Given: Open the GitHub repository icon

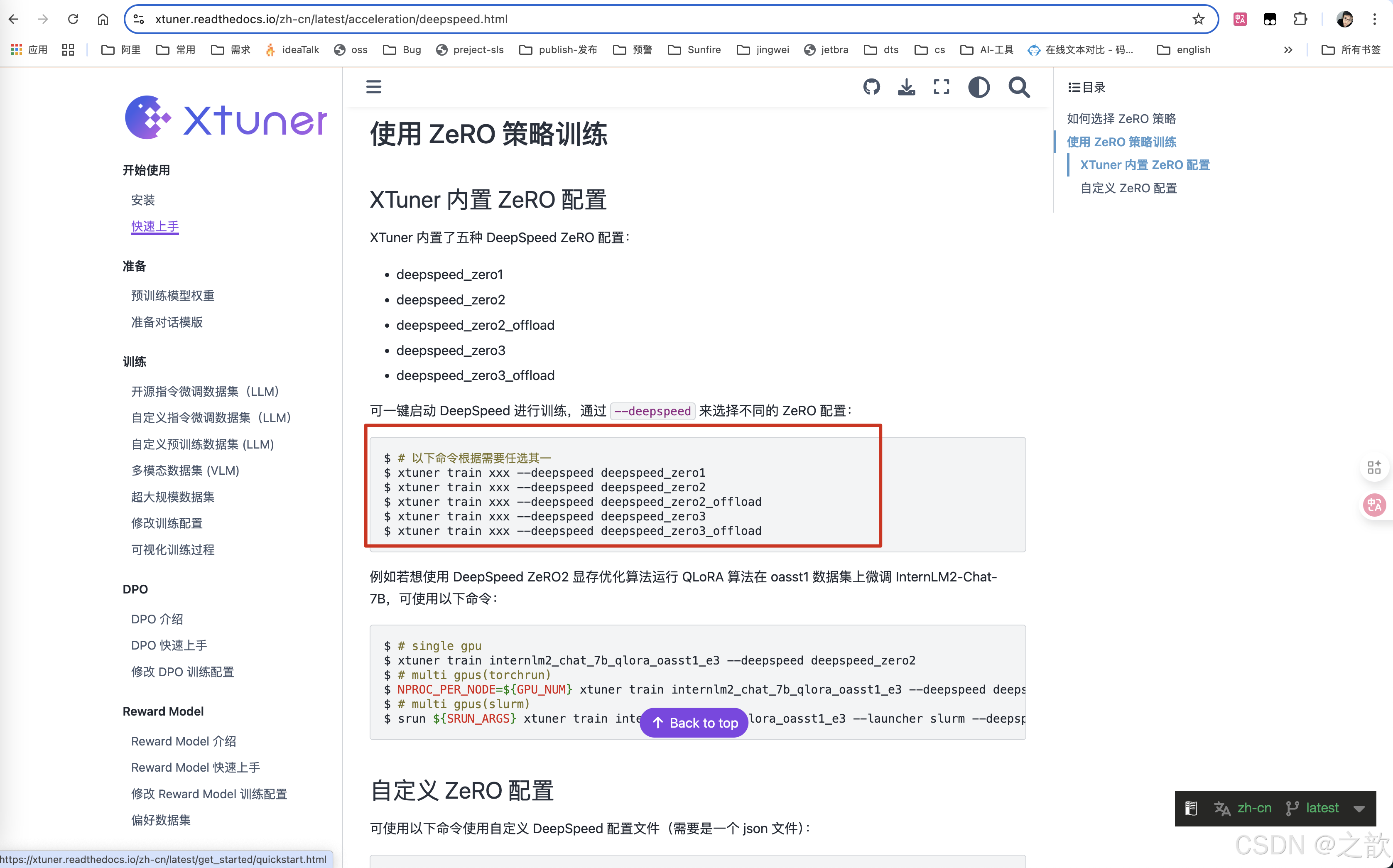Looking at the screenshot, I should 871,87.
